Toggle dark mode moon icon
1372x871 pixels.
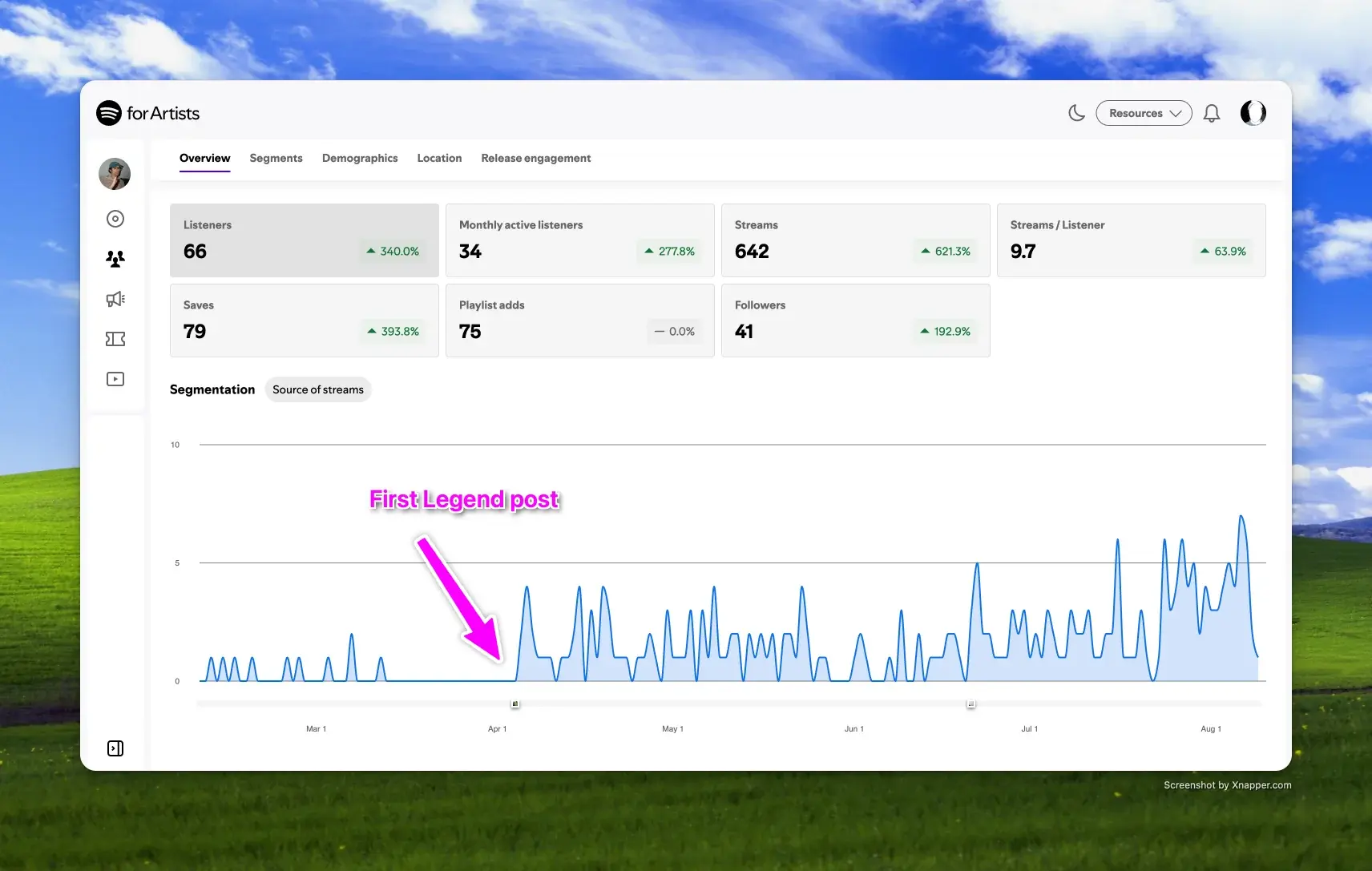click(1076, 113)
